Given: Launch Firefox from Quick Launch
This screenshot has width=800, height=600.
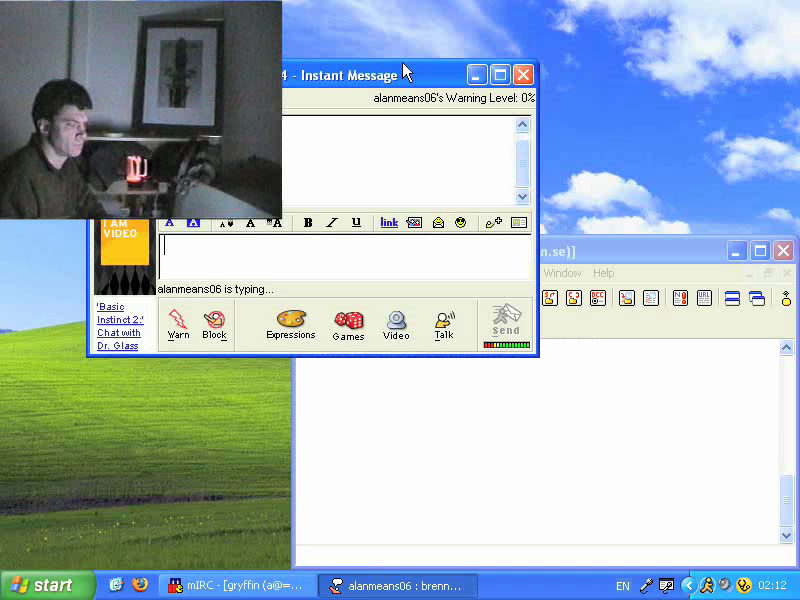Looking at the screenshot, I should click(140, 585).
